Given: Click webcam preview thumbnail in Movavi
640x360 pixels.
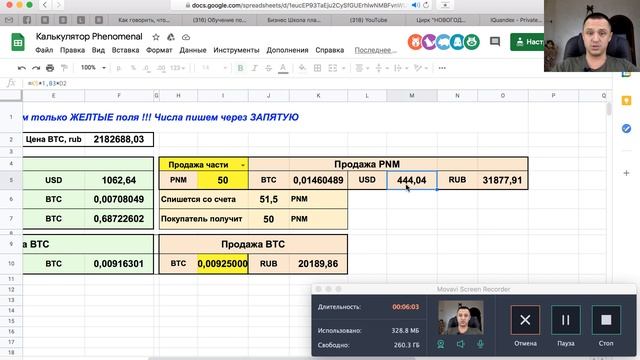Looking at the screenshot, I should click(461, 318).
